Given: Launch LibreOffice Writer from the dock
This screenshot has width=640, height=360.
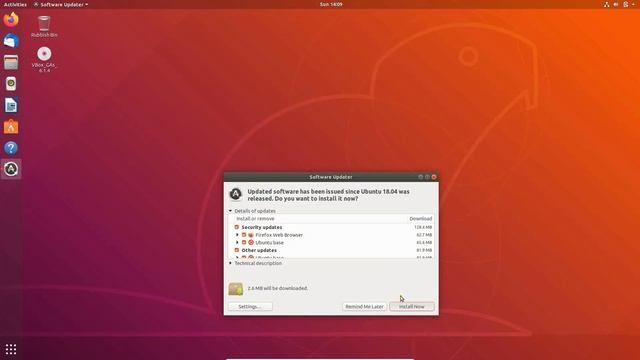Looking at the screenshot, I should 11,105.
